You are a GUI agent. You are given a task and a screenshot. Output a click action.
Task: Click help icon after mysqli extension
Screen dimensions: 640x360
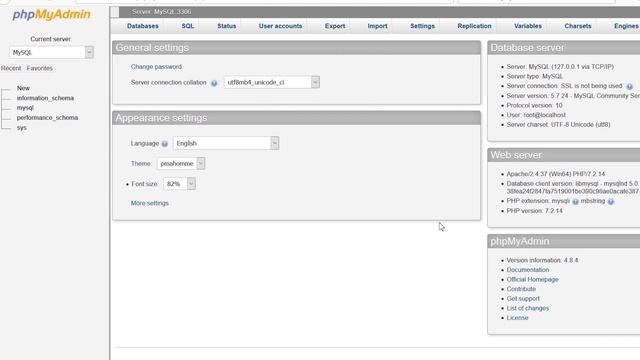pos(575,202)
